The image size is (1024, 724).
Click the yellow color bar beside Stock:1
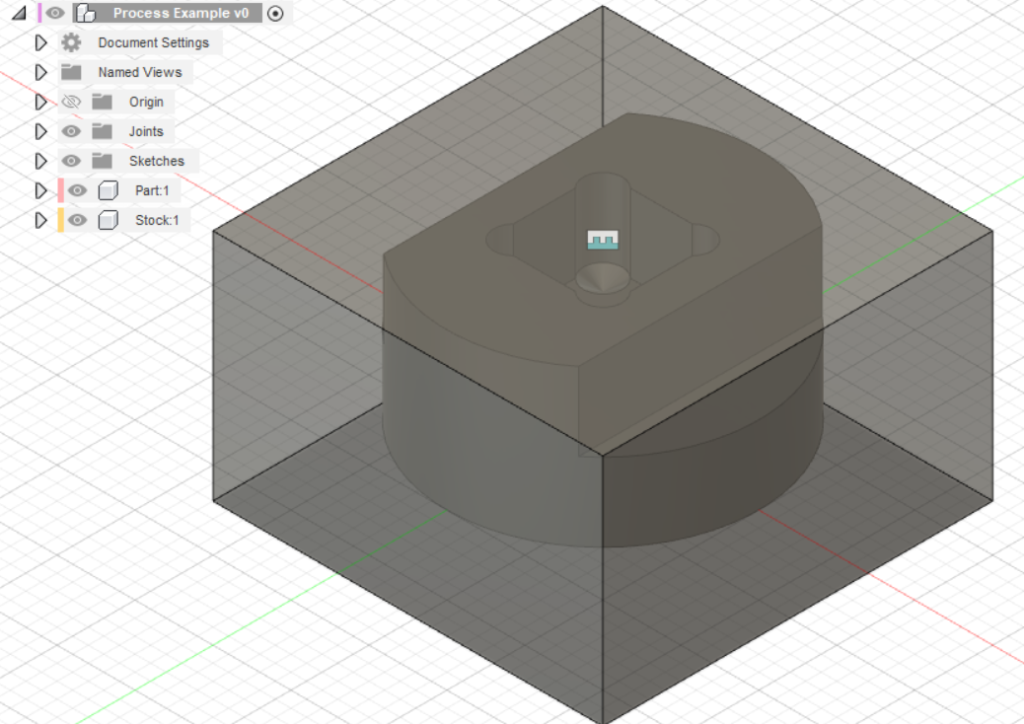(60, 220)
